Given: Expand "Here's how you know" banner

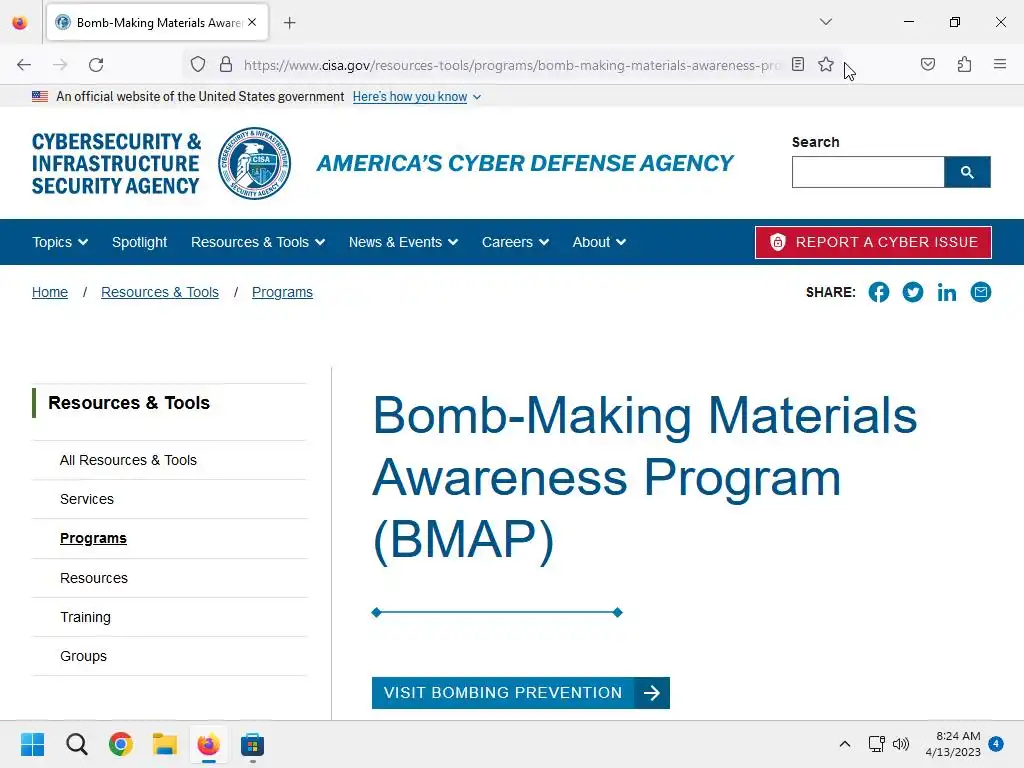Looking at the screenshot, I should pos(417,97).
